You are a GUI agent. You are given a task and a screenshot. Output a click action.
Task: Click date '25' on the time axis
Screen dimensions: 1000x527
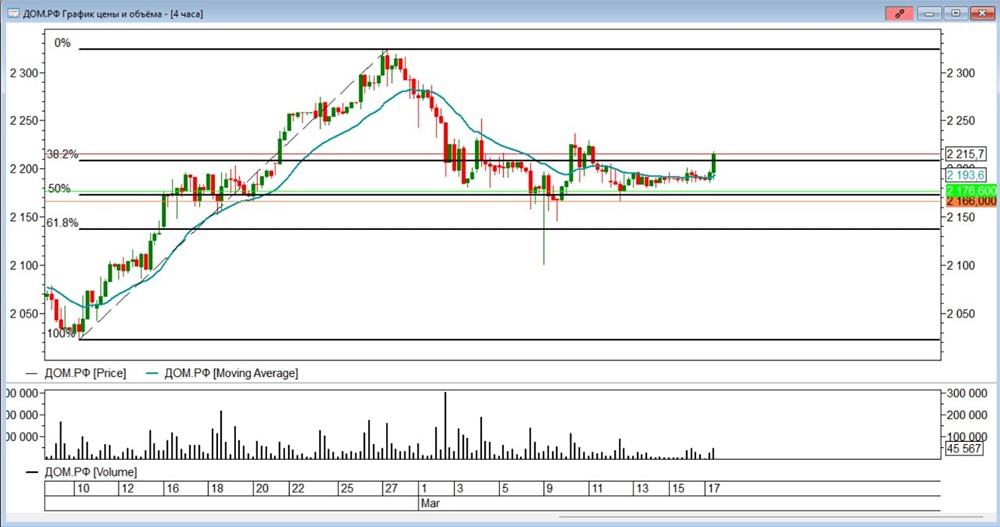346,489
